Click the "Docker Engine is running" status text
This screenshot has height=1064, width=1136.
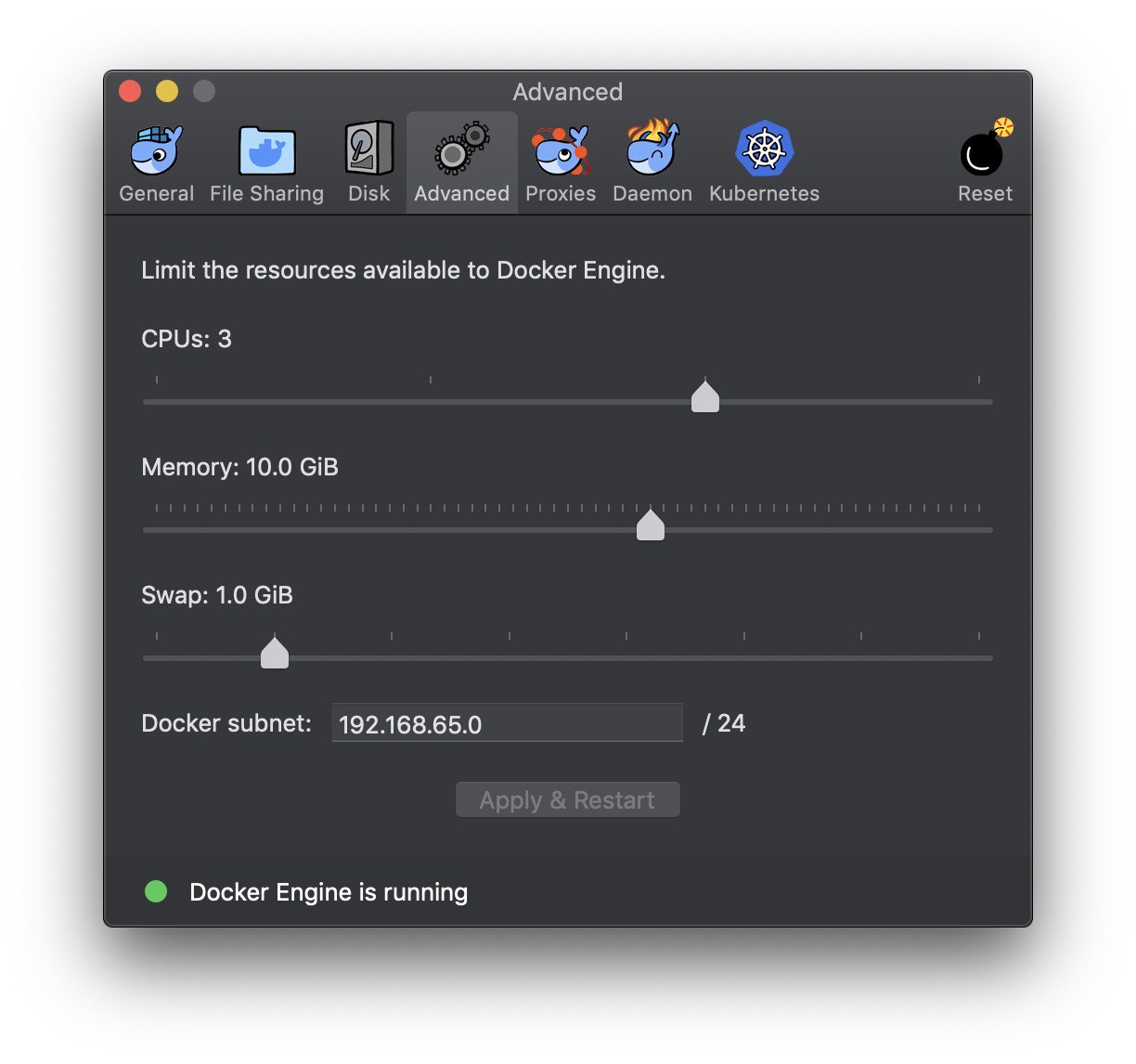click(x=329, y=892)
